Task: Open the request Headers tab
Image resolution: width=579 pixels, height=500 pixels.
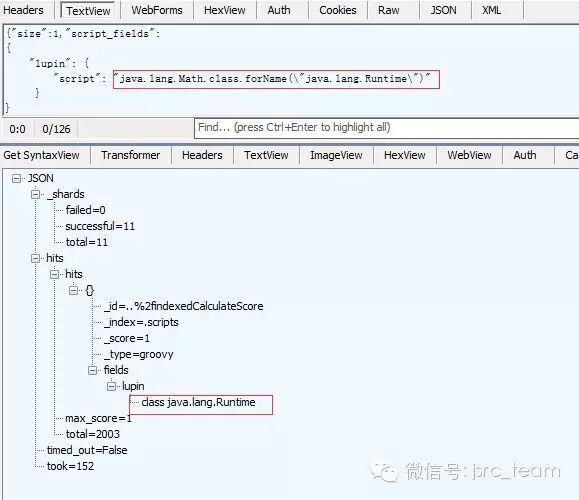Action: pyautogui.click(x=23, y=10)
